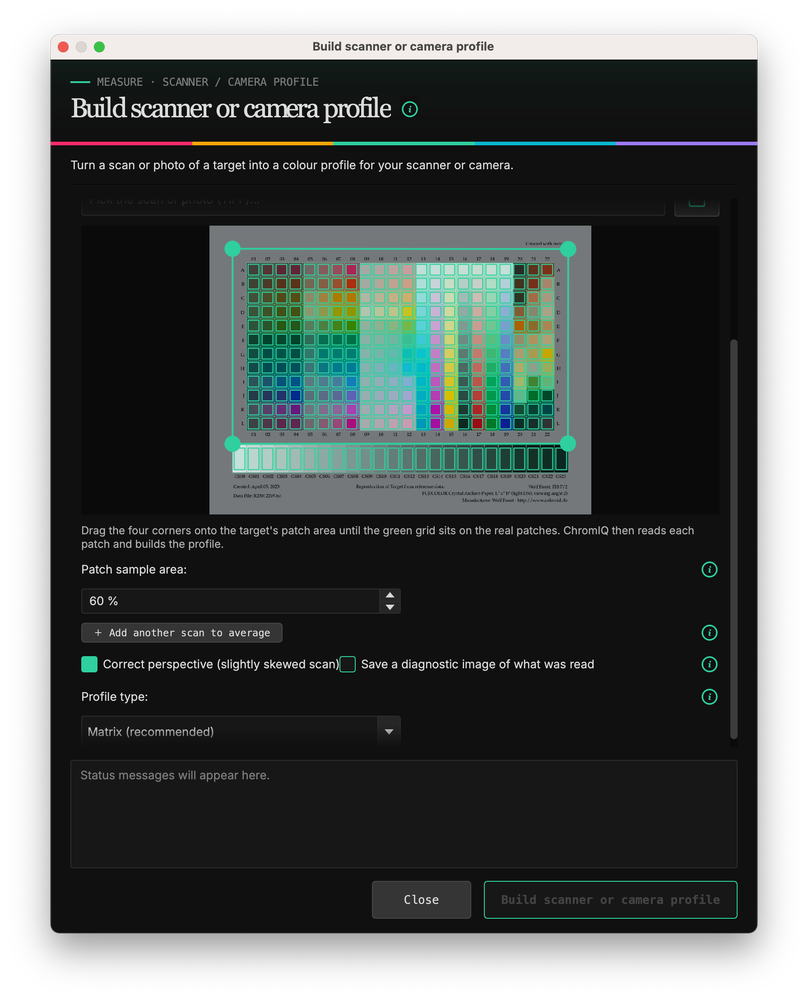Click the status messages text area

tap(404, 814)
